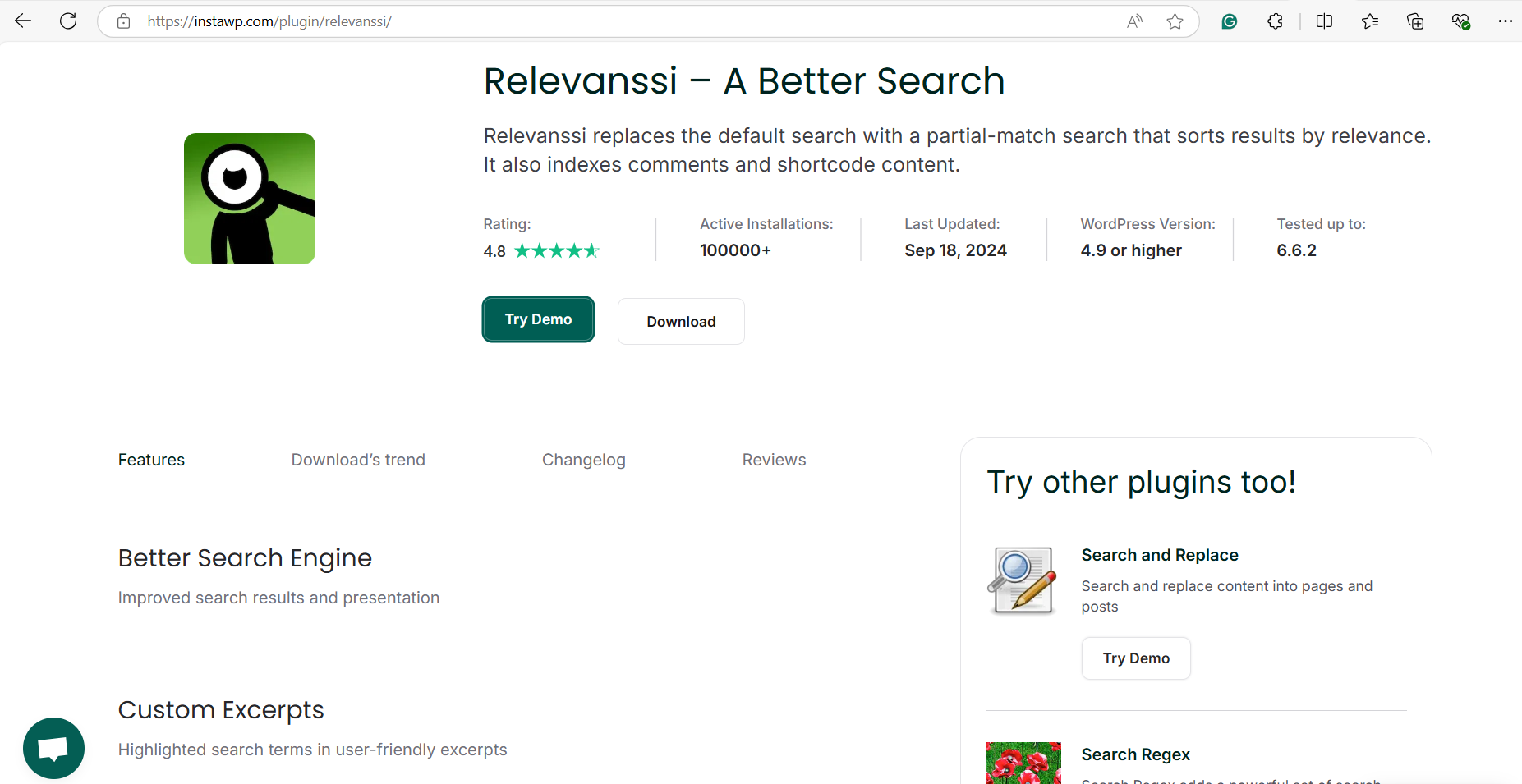Open browser Collections
Image resolution: width=1522 pixels, height=784 pixels.
[x=1415, y=21]
